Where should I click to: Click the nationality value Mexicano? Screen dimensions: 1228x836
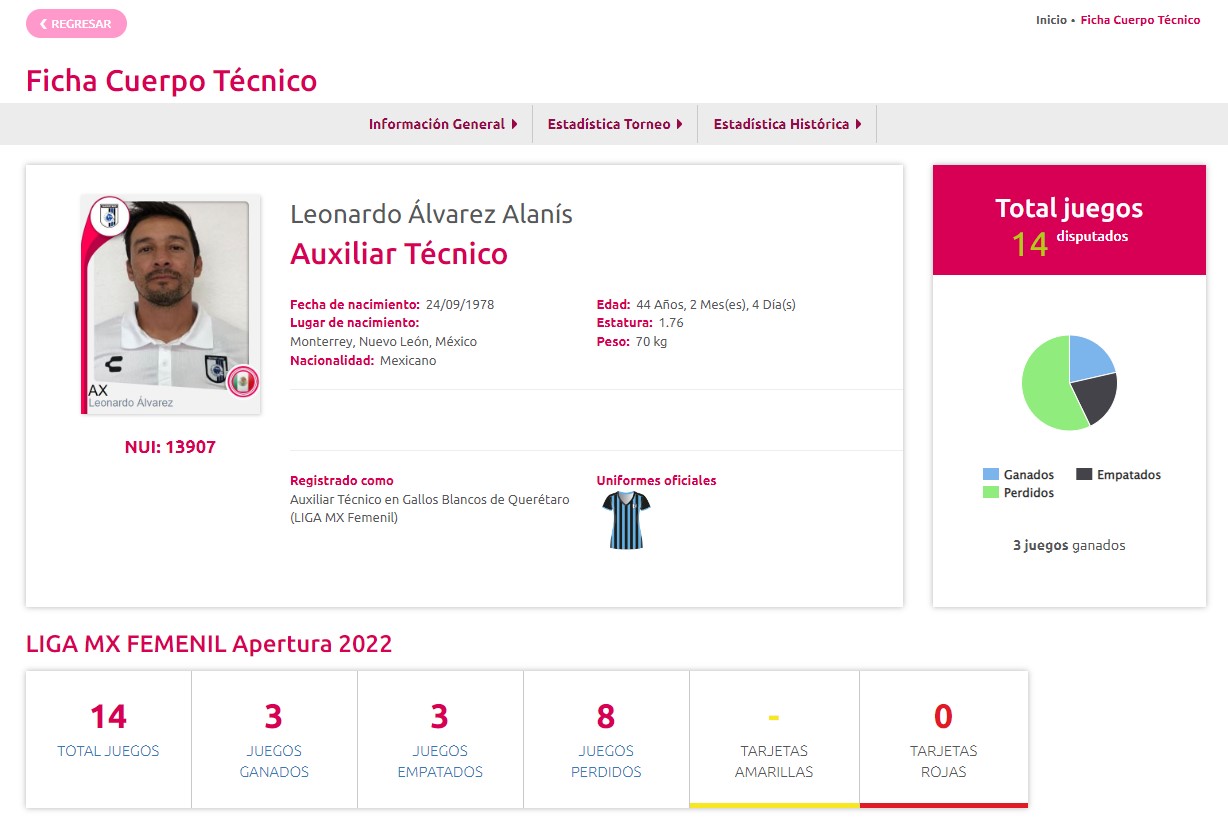408,361
